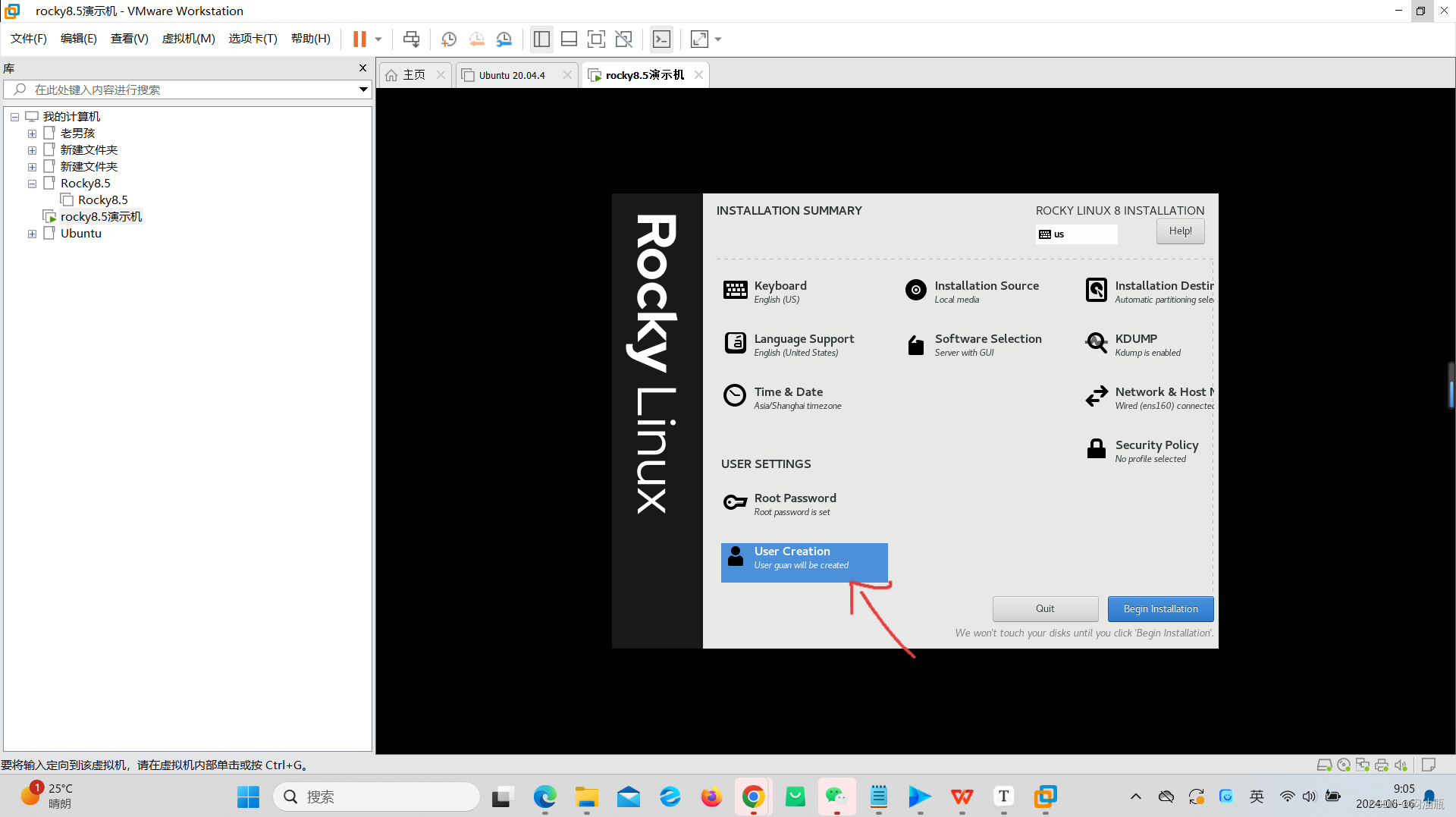Open the 文件(F) menu
This screenshot has height=817, width=1456.
coord(29,39)
